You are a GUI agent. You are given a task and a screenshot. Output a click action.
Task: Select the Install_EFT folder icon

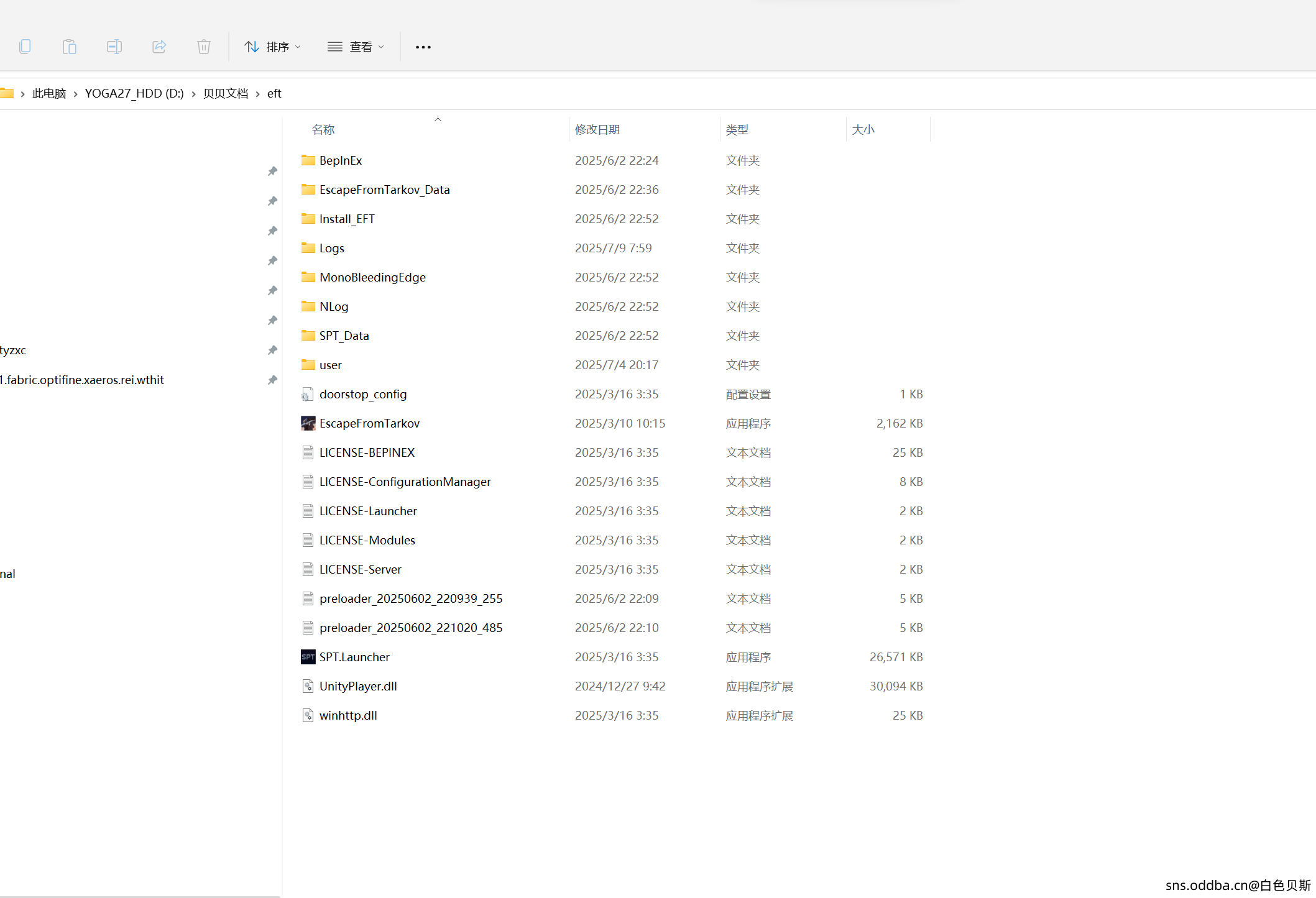click(308, 219)
